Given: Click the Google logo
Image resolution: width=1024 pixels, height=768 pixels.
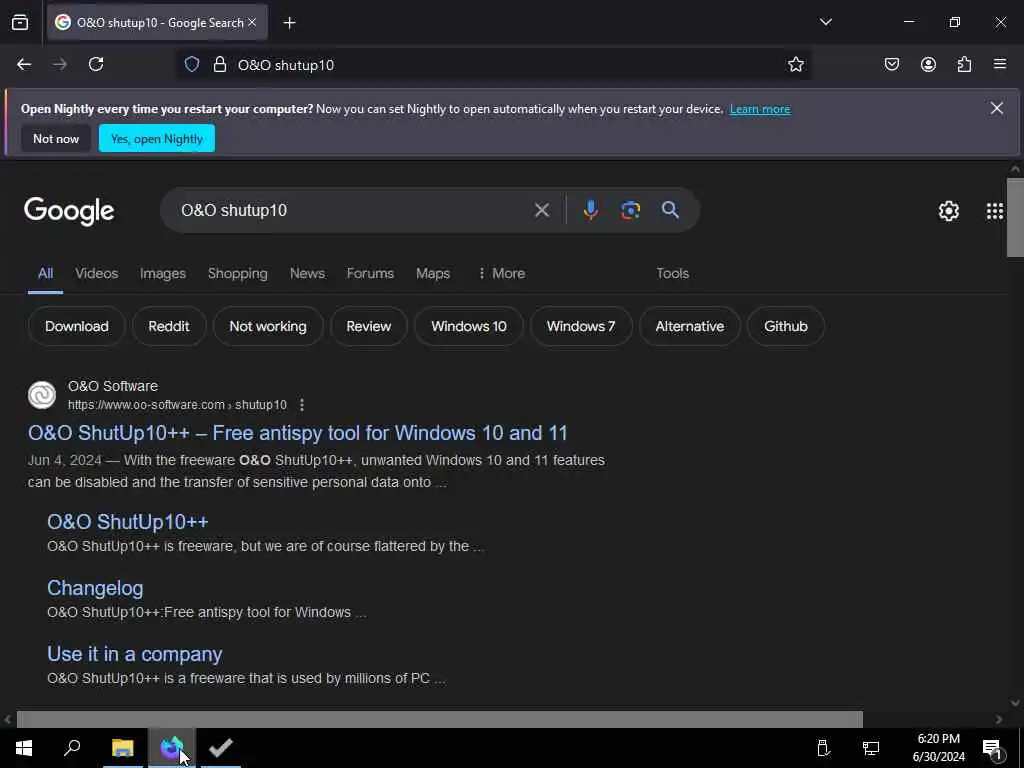Looking at the screenshot, I should click(69, 211).
